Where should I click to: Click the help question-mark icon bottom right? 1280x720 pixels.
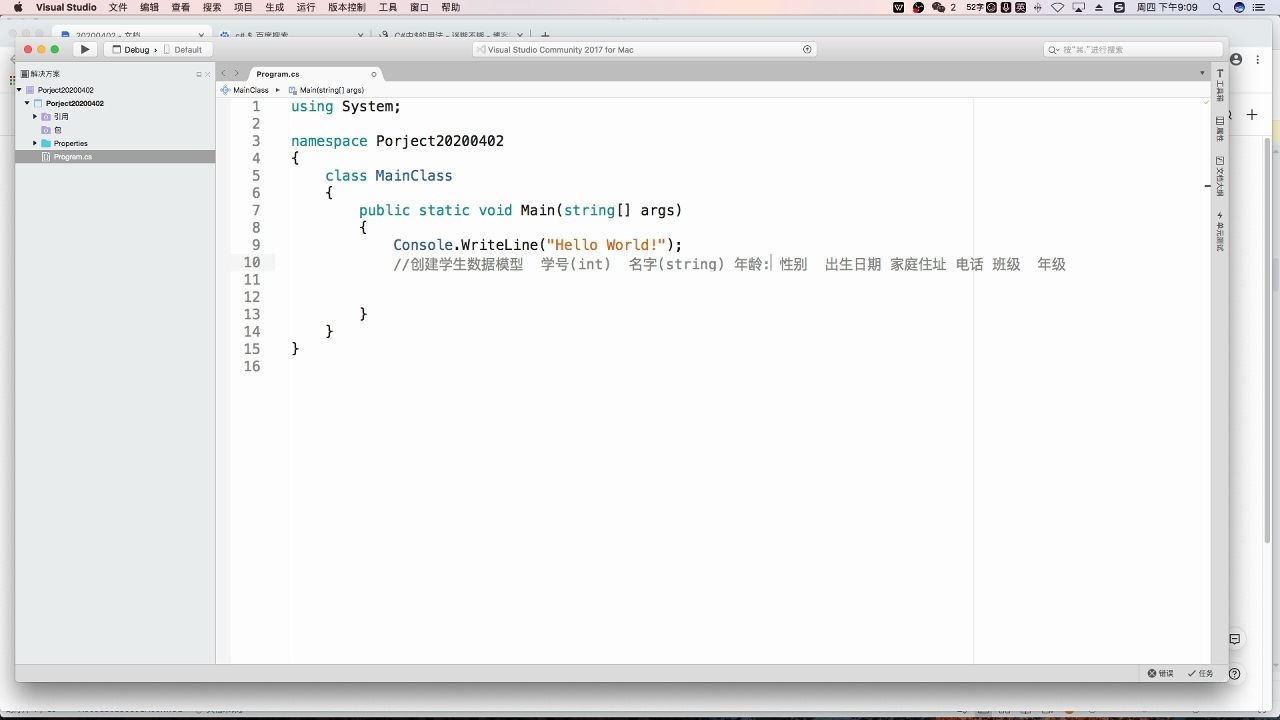[1234, 673]
